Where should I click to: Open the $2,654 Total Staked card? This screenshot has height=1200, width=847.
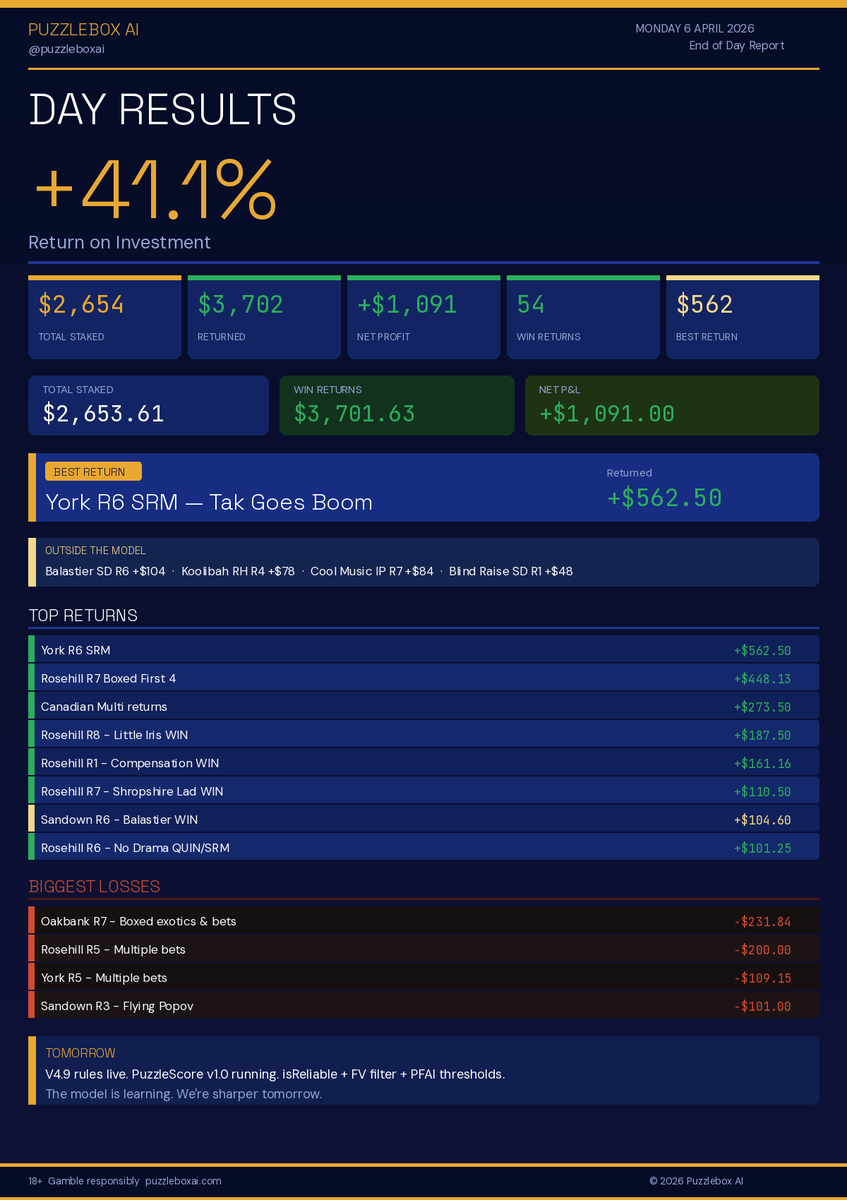click(104, 317)
